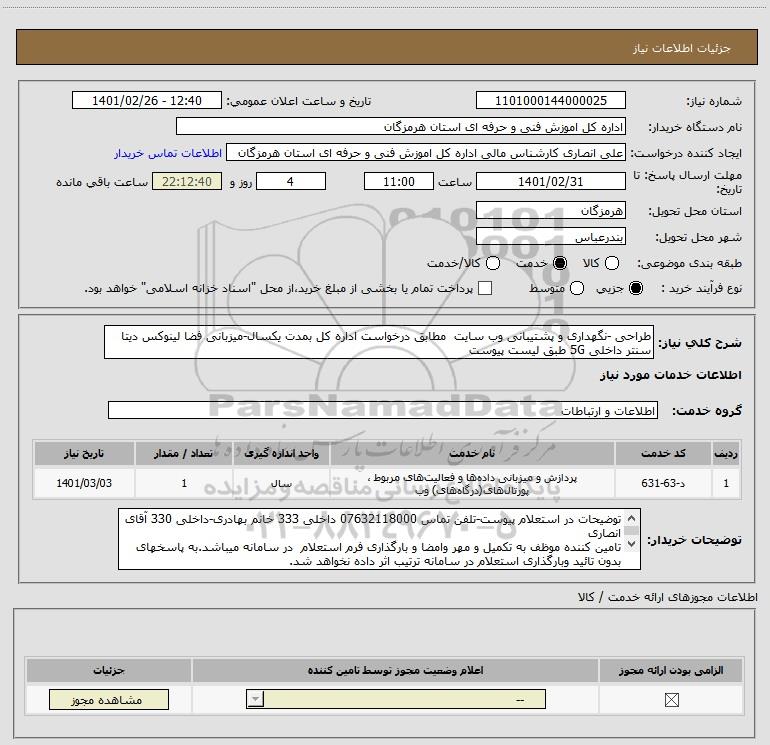Click the service name cell پردازش و میزبانی
The height and width of the screenshot is (745, 770).
click(x=472, y=483)
